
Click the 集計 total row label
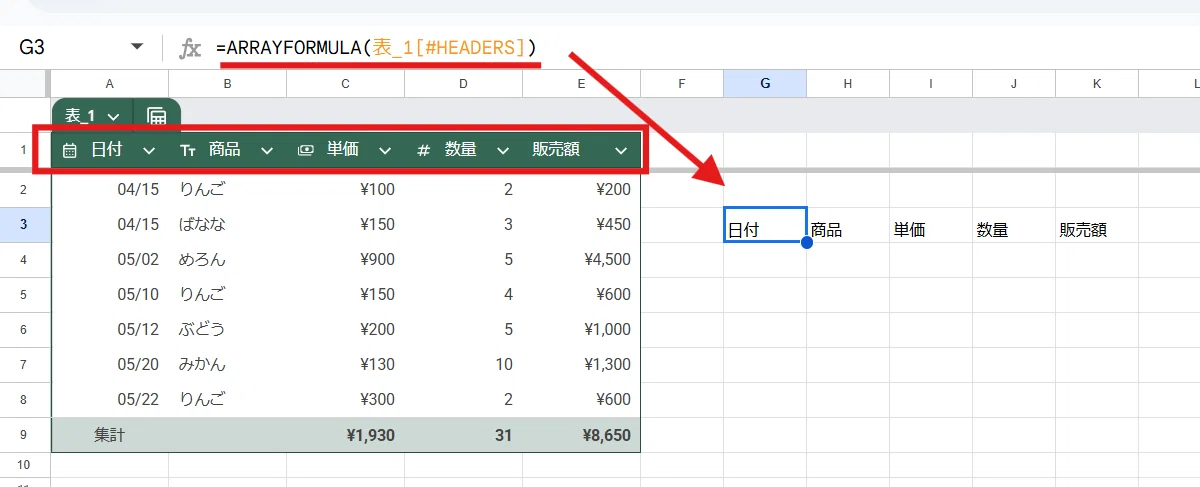coord(110,435)
